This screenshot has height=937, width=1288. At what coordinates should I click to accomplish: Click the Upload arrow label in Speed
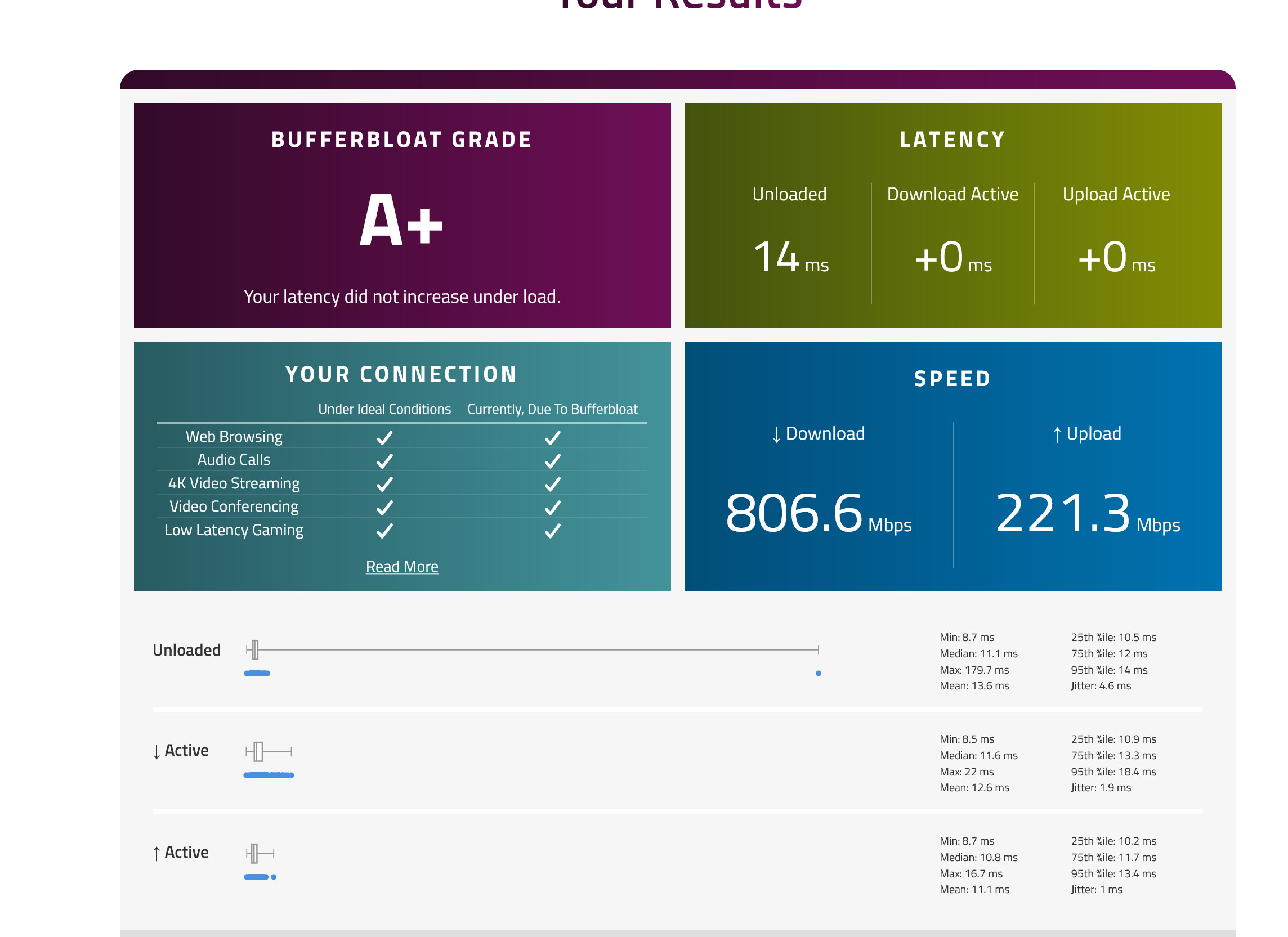1086,434
